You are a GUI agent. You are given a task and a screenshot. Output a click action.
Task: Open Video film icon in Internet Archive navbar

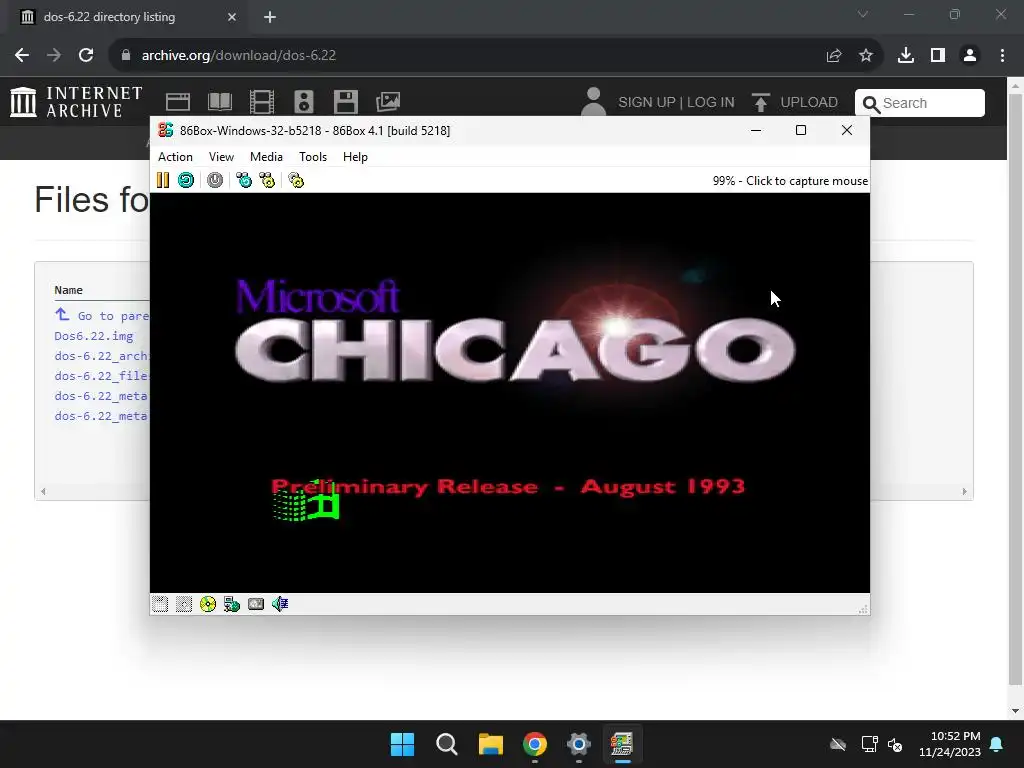click(262, 102)
